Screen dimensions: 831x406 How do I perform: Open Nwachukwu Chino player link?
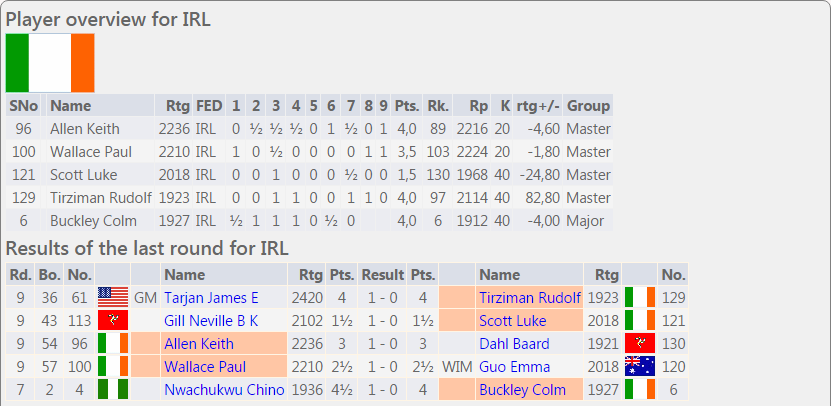click(x=224, y=389)
